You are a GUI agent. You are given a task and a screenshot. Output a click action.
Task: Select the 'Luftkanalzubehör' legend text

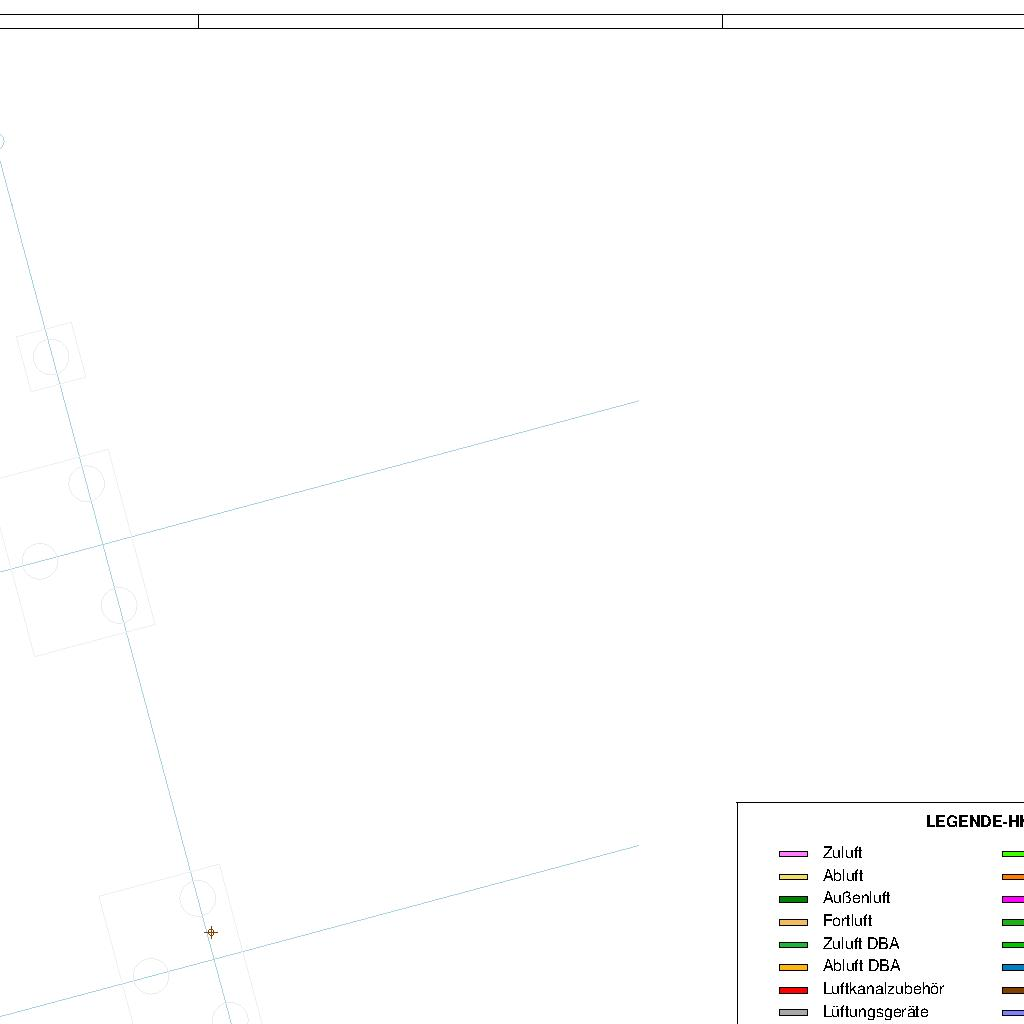(883, 989)
